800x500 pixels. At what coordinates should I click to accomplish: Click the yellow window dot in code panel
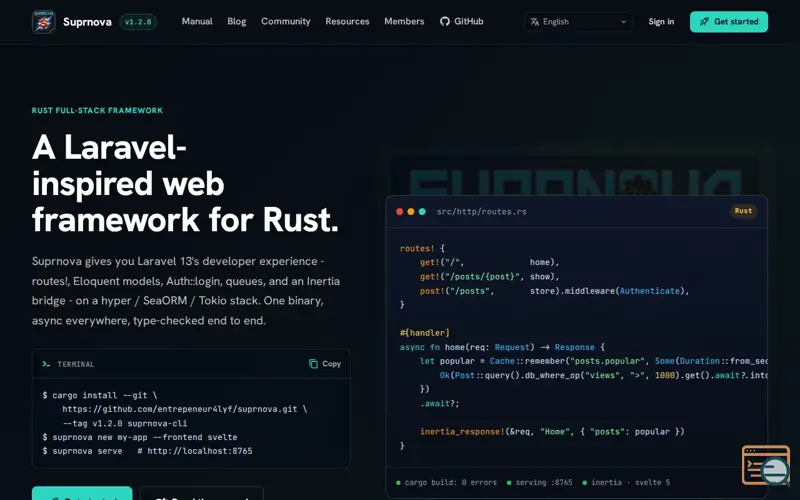coord(411,212)
